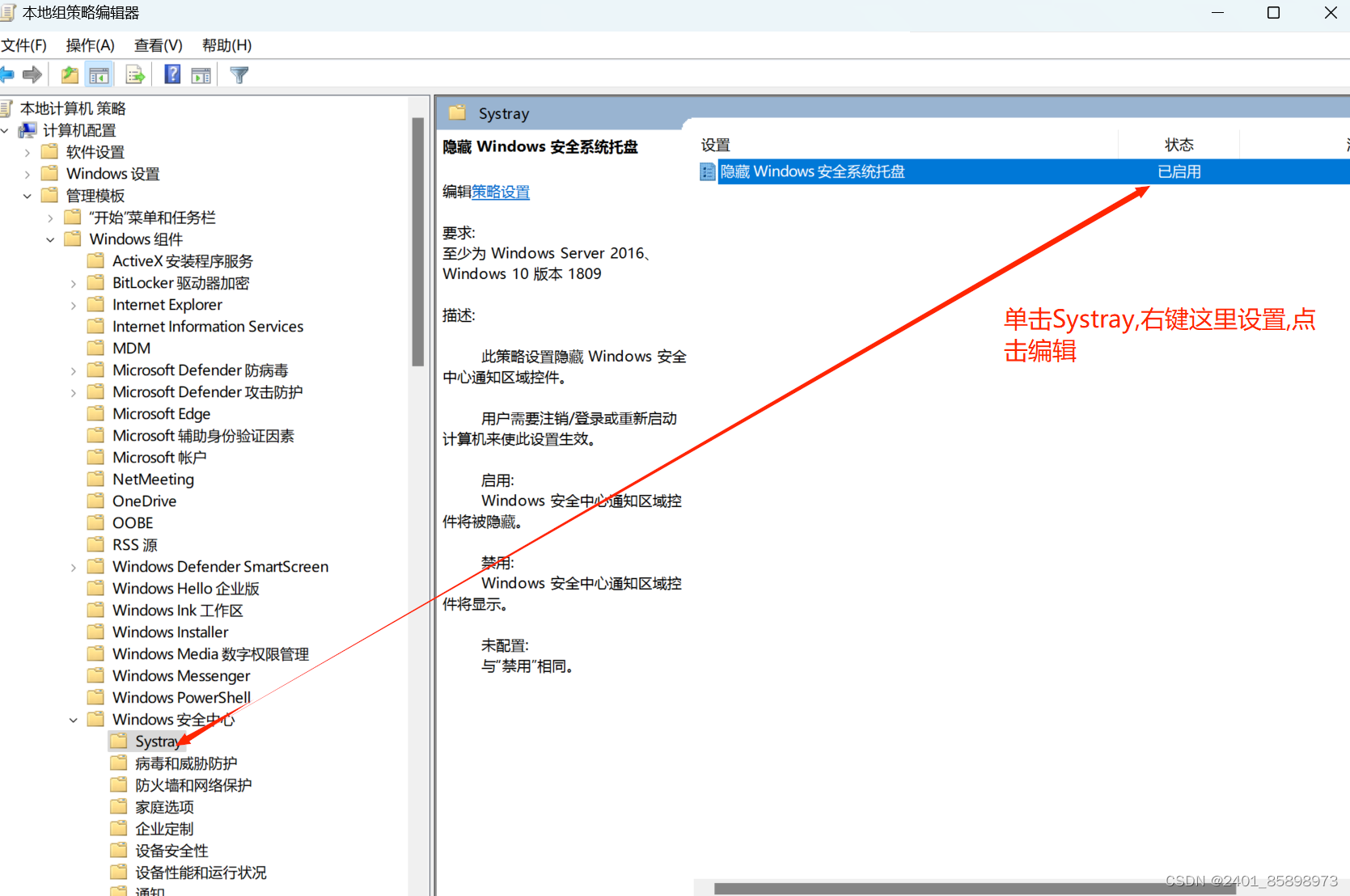This screenshot has width=1350, height=896.
Task: Select Windows Hello 企业版 tree item
Action: (186, 588)
